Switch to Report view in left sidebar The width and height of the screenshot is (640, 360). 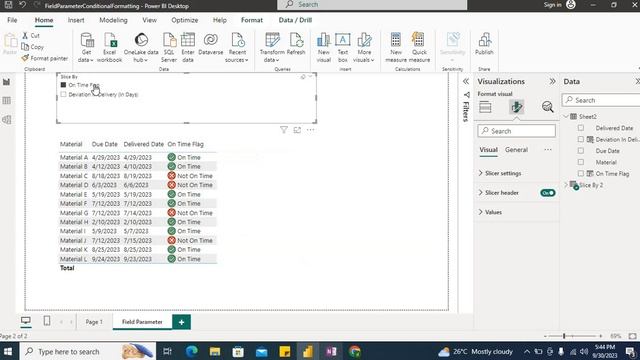pyautogui.click(x=7, y=82)
